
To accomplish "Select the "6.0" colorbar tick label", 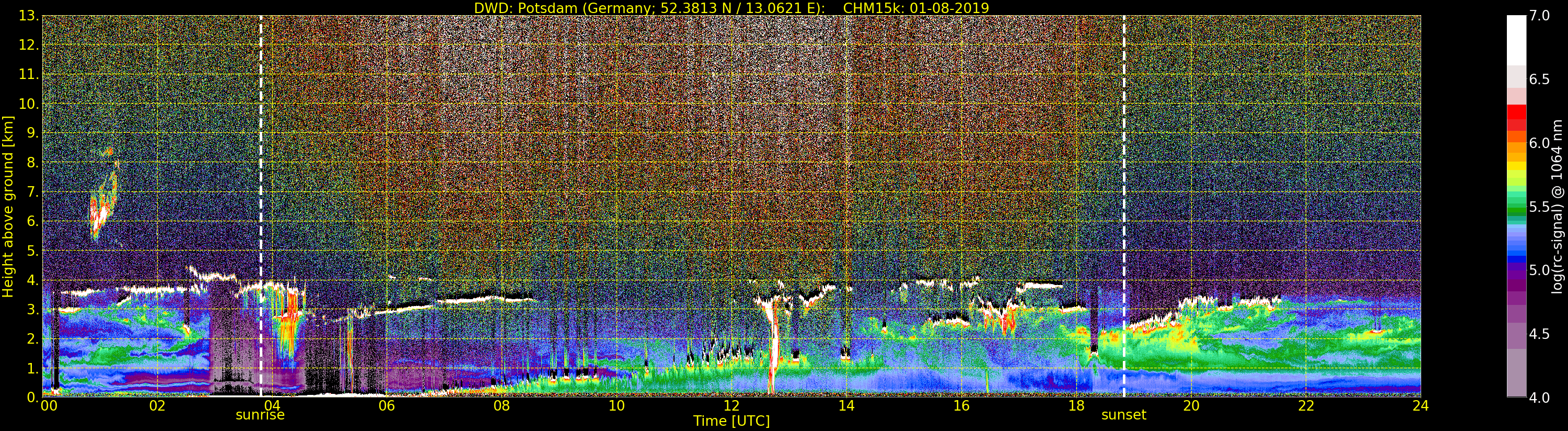I will pyautogui.click(x=1539, y=143).
